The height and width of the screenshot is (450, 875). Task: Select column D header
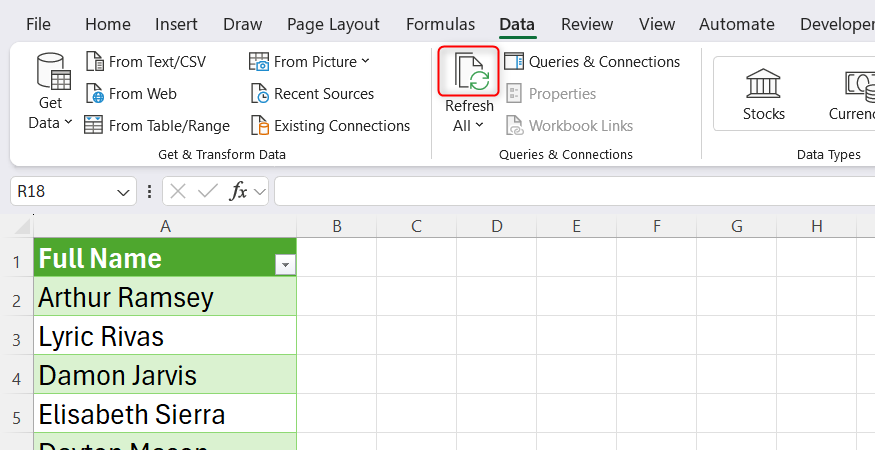[x=497, y=226]
